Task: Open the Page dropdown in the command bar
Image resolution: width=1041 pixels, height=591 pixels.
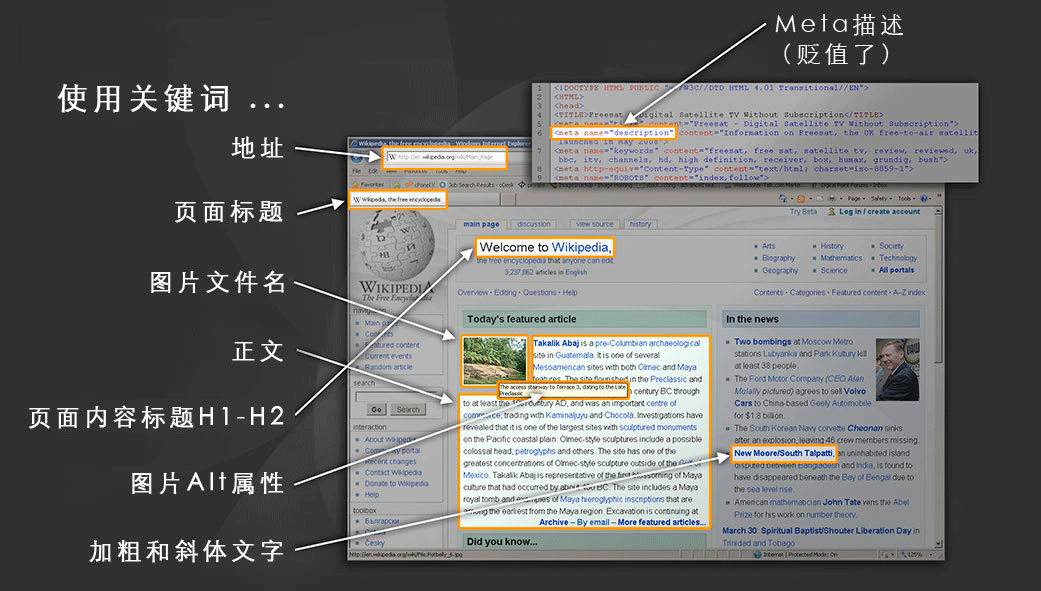Action: tap(855, 199)
